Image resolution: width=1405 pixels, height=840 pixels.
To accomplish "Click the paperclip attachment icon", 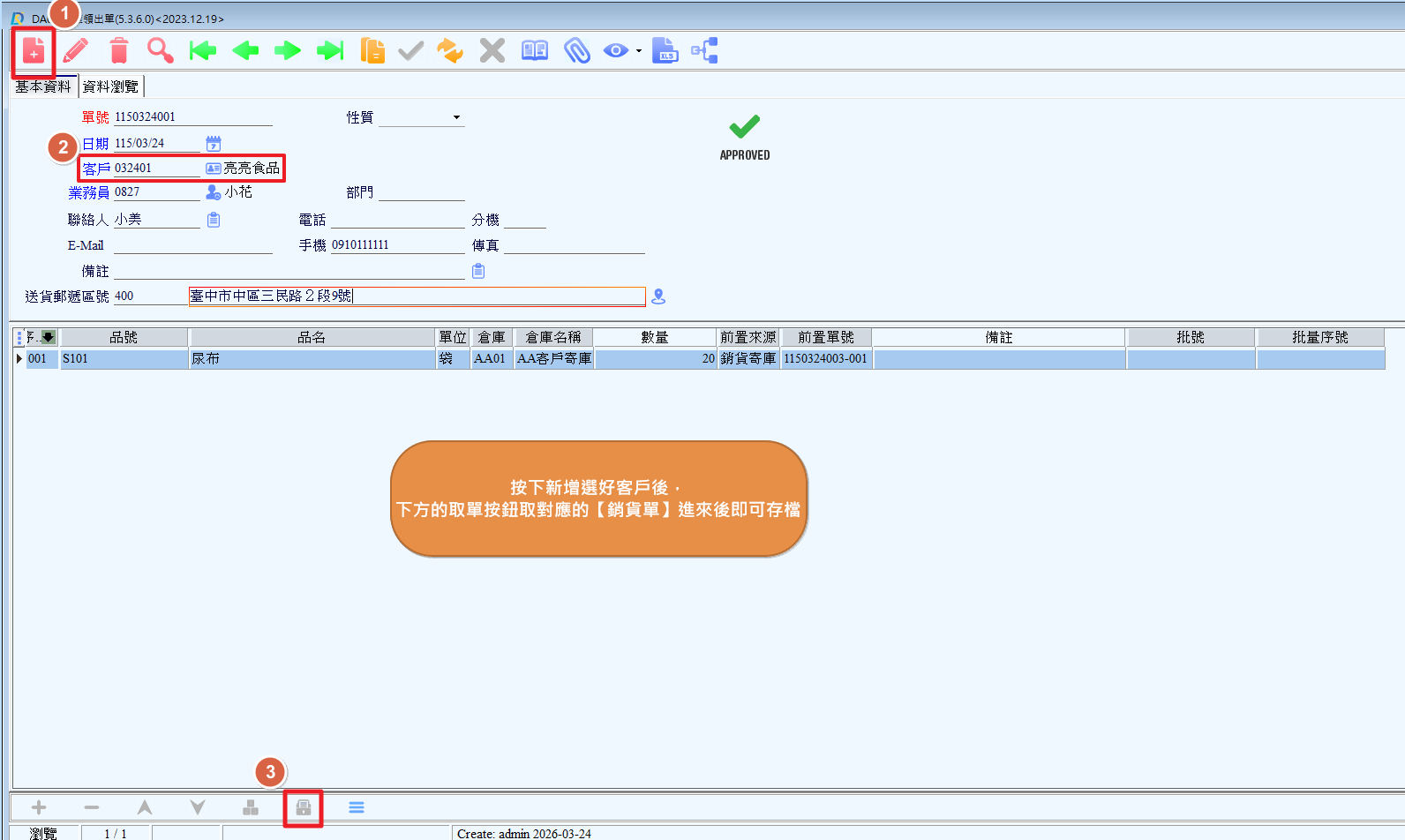I will pyautogui.click(x=576, y=51).
